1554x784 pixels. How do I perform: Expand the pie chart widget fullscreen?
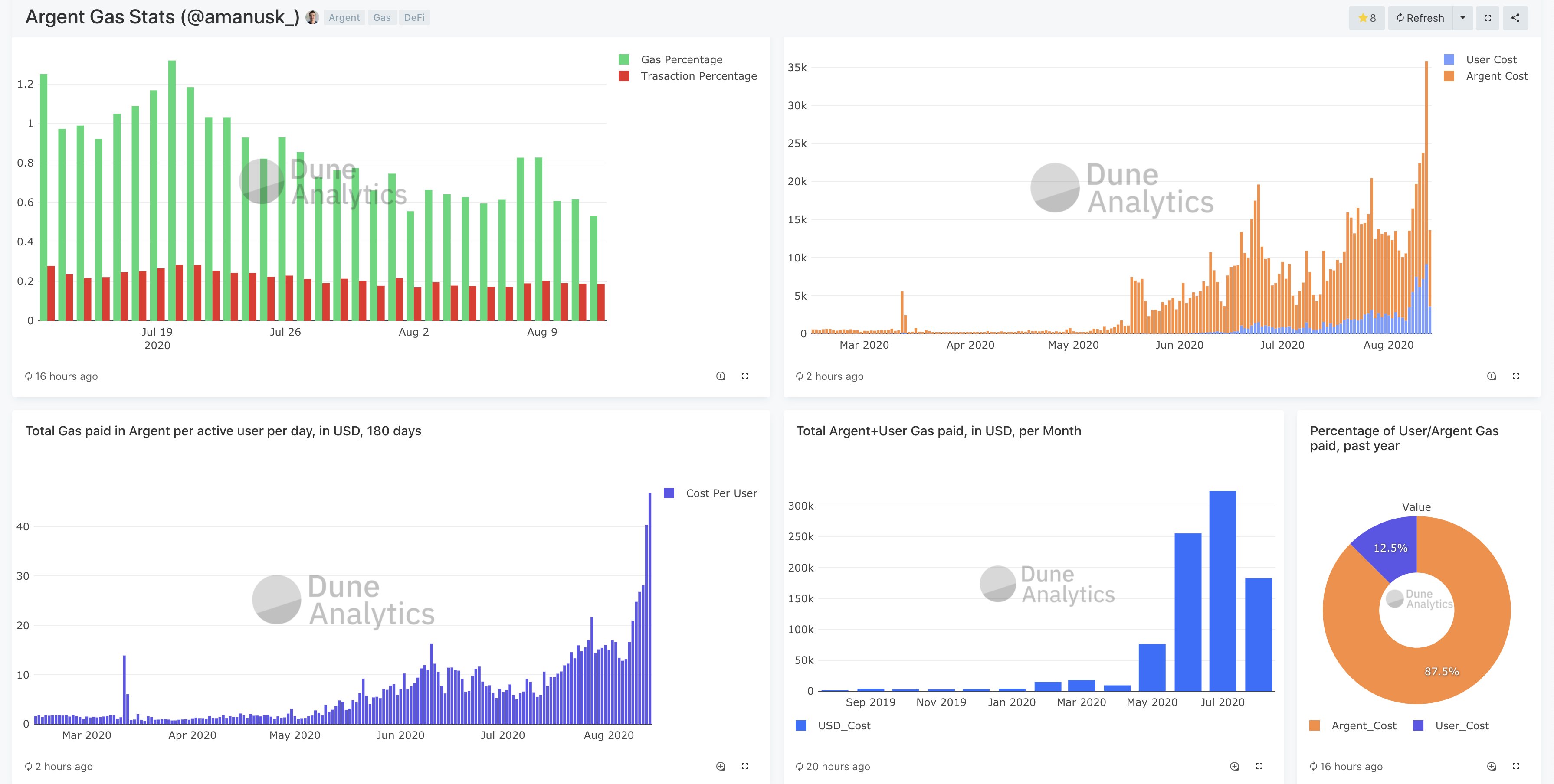click(x=1516, y=767)
